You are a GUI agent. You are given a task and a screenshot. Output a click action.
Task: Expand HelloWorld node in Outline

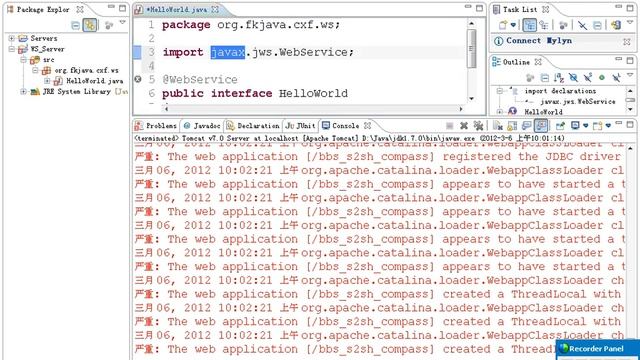[x=500, y=111]
